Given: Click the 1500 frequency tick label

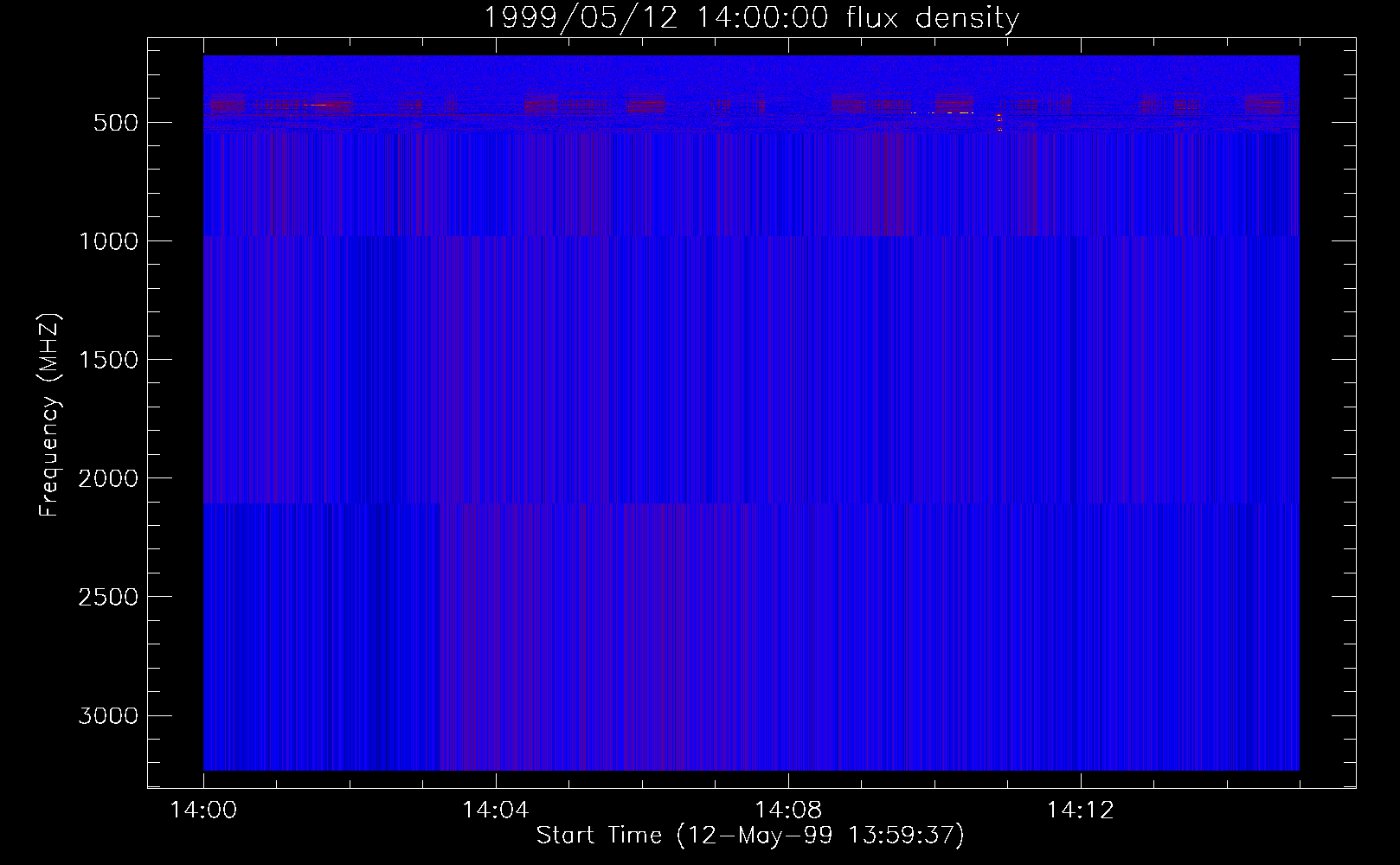Looking at the screenshot, I should (108, 360).
